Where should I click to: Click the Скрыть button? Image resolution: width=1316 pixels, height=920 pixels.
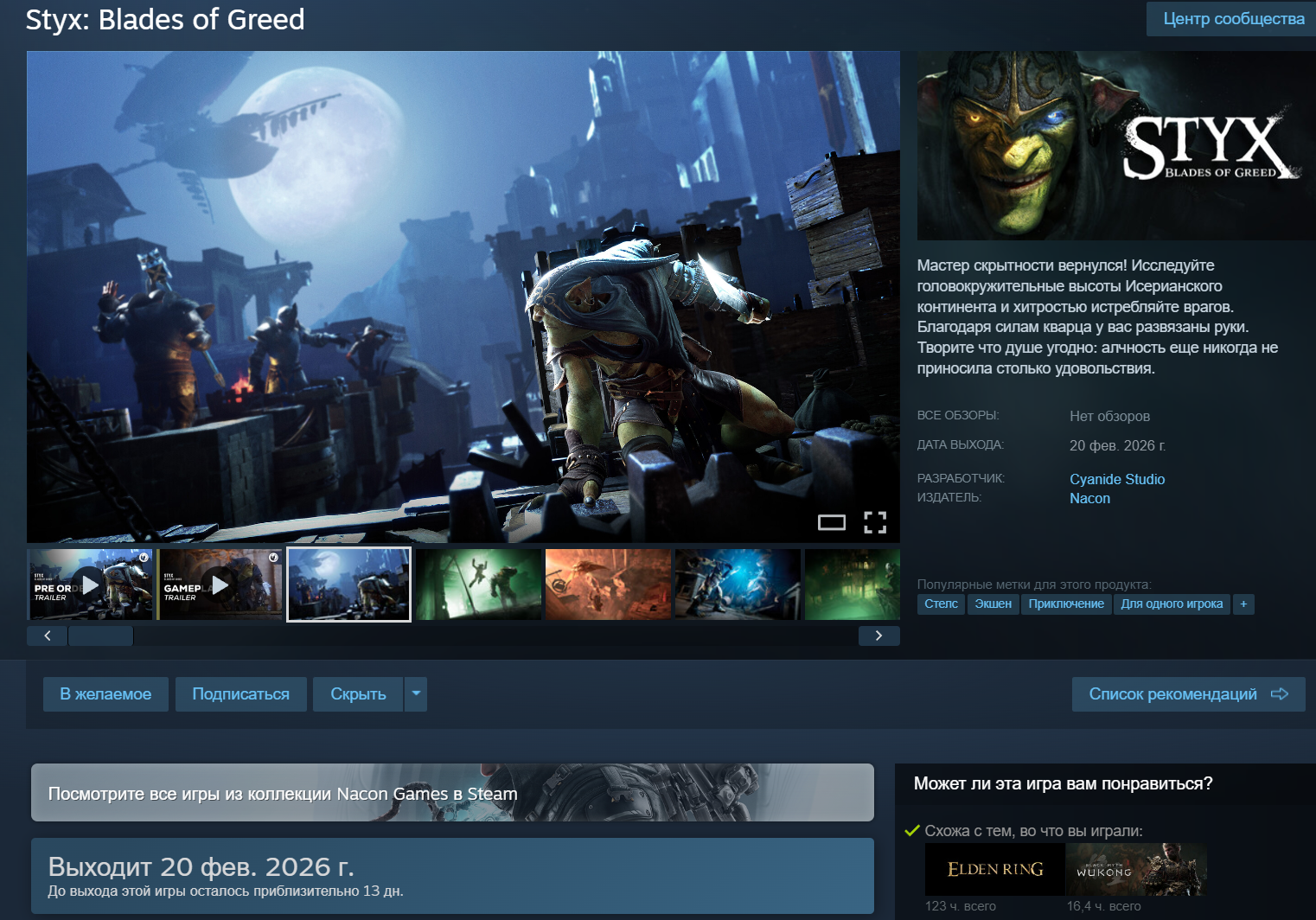358,694
